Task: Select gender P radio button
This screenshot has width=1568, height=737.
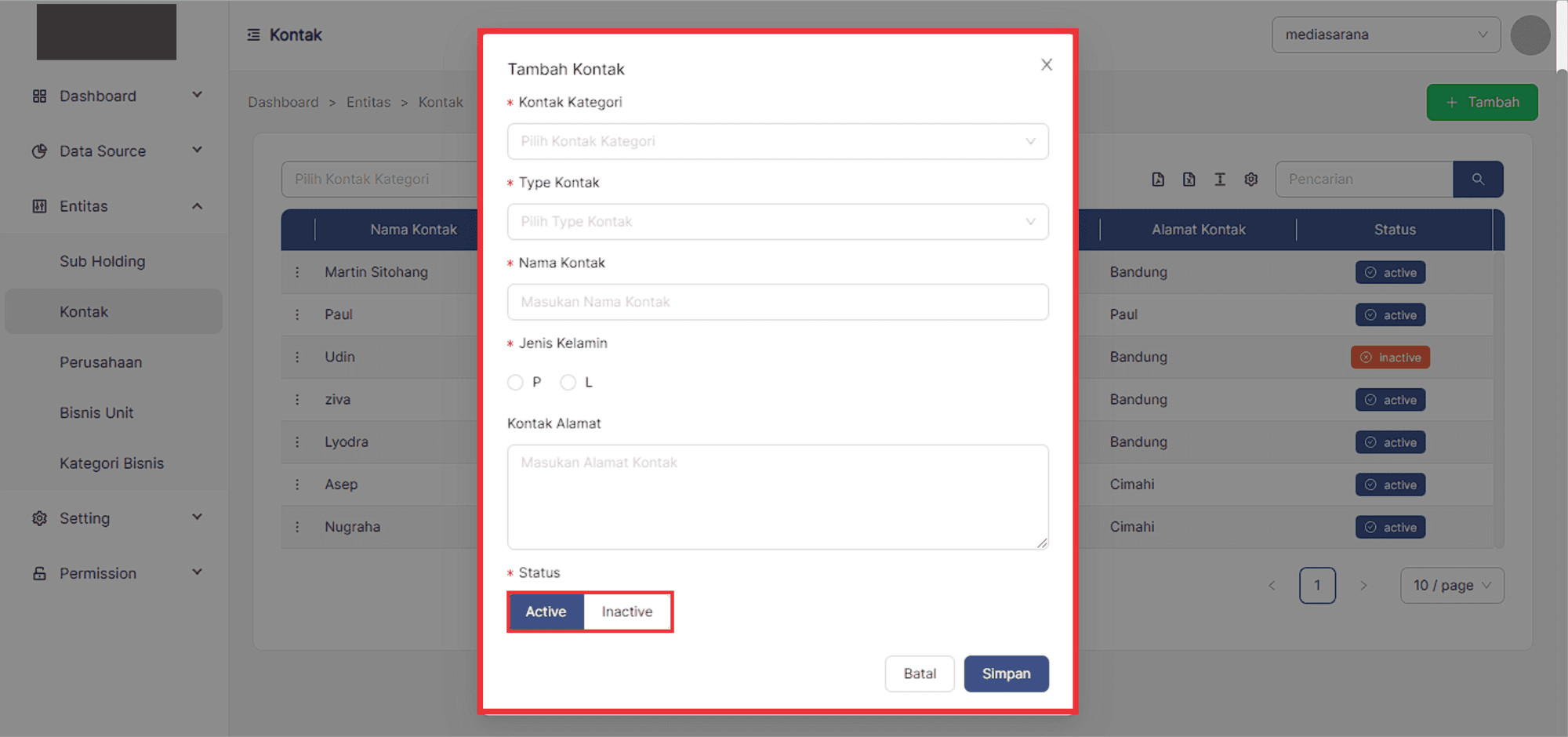Action: click(515, 382)
